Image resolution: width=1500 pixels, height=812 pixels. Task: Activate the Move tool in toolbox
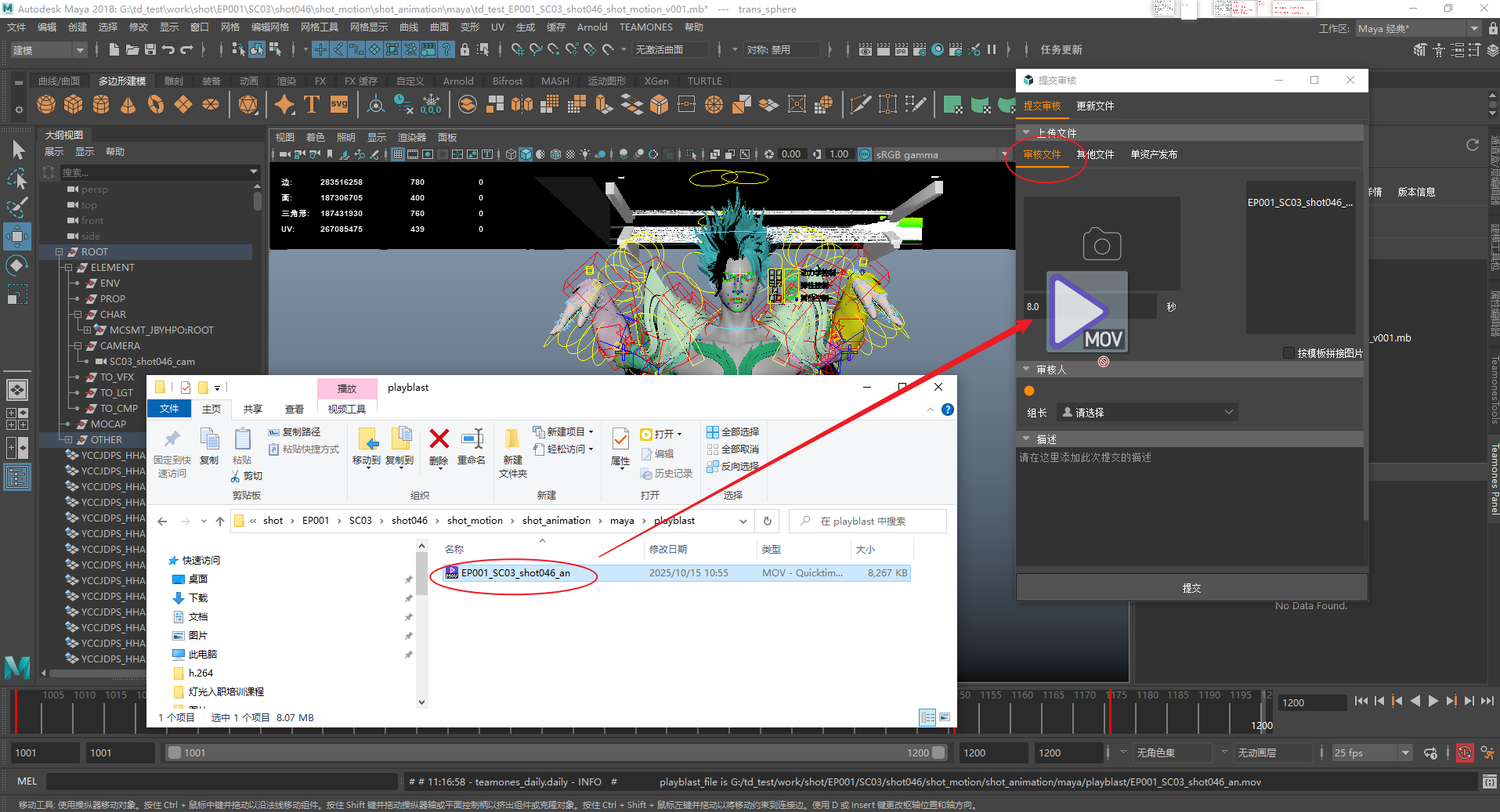[x=17, y=236]
